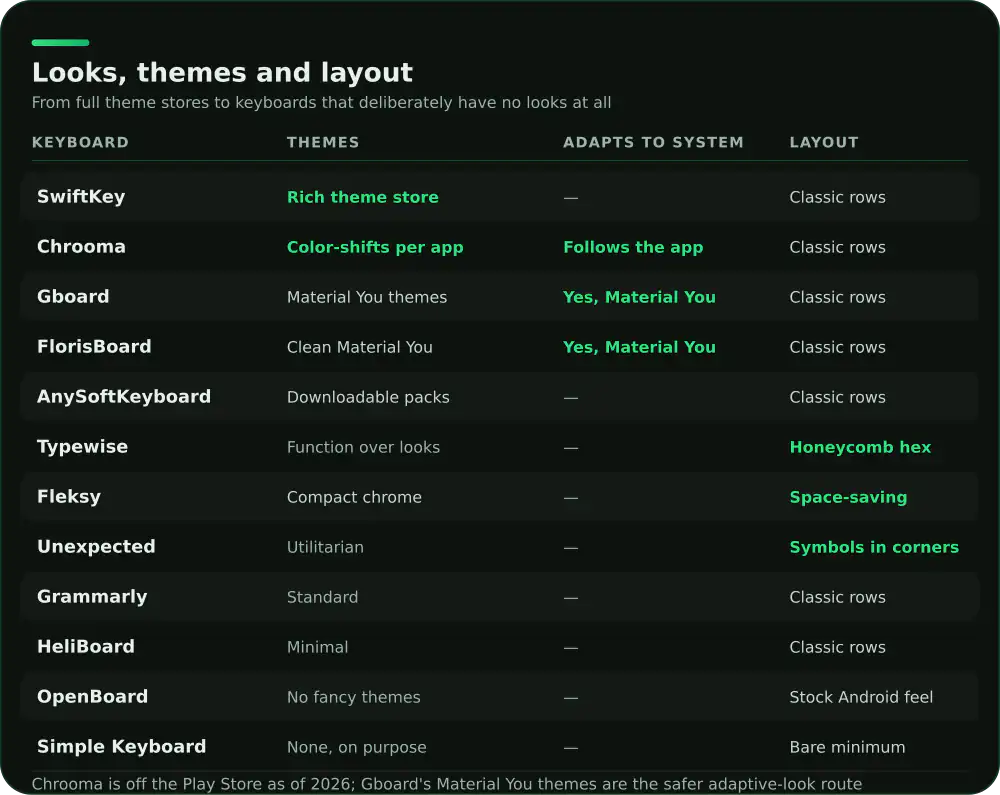Click the Chrooma Play Store footnote

point(446,784)
